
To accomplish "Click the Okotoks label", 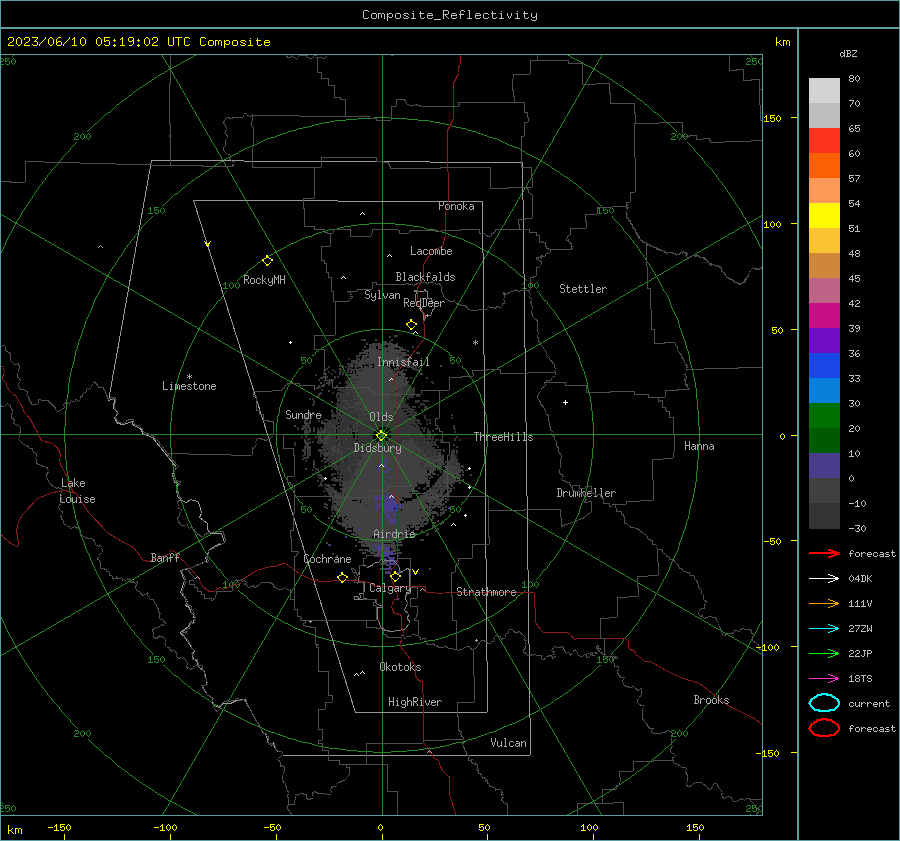I will click(400, 667).
